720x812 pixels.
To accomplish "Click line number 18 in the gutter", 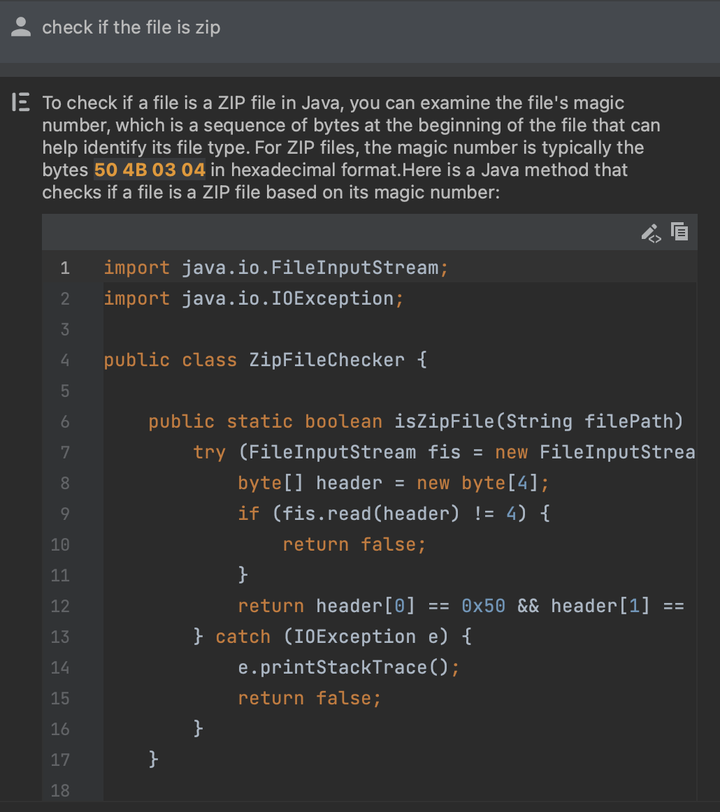I will coord(60,791).
